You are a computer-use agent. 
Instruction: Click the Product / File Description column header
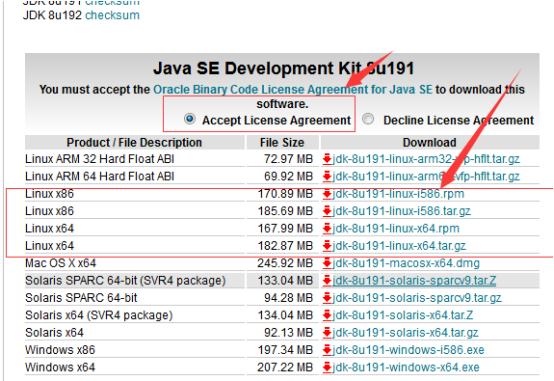[134, 142]
